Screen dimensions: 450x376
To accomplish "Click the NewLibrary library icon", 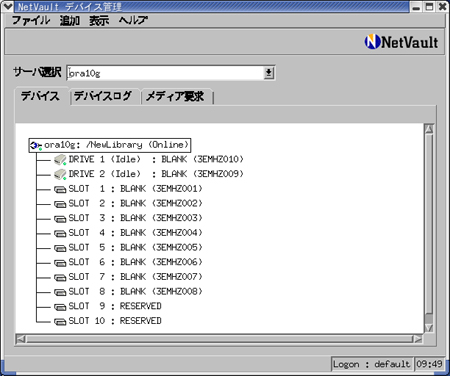I will click(36, 146).
